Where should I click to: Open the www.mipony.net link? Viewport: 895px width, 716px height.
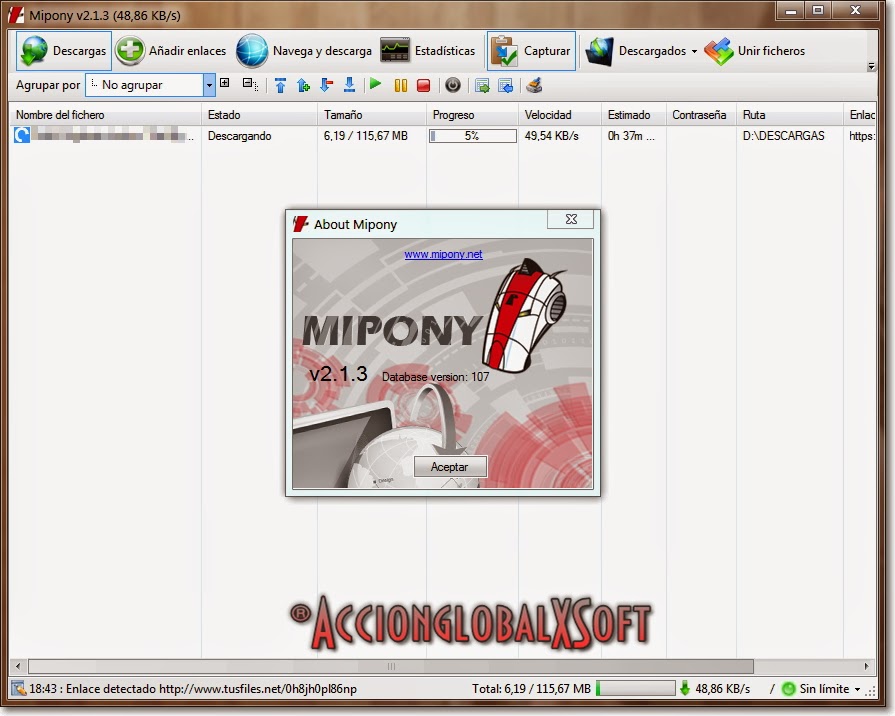coord(443,254)
